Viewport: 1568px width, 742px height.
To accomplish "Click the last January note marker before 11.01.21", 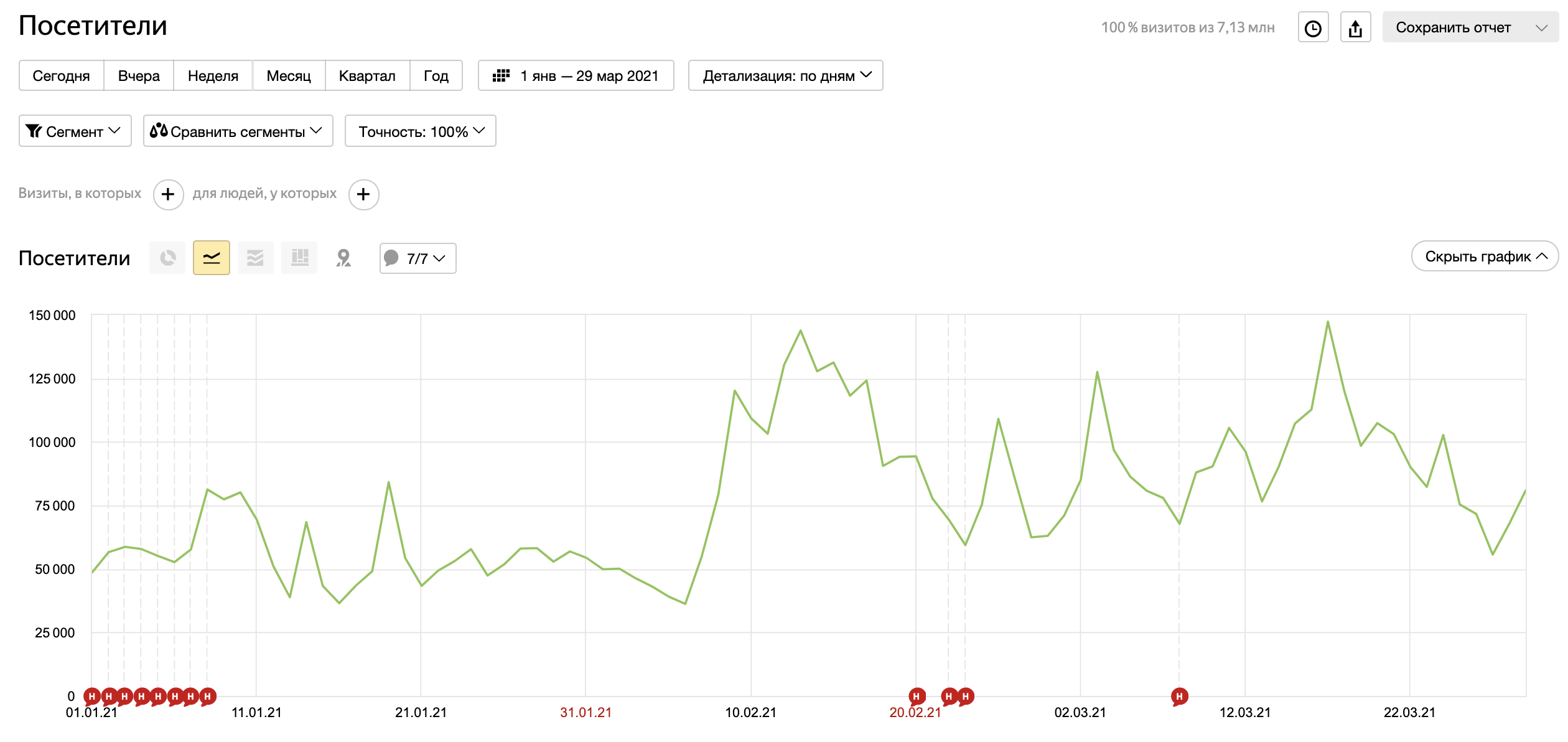I will [208, 697].
